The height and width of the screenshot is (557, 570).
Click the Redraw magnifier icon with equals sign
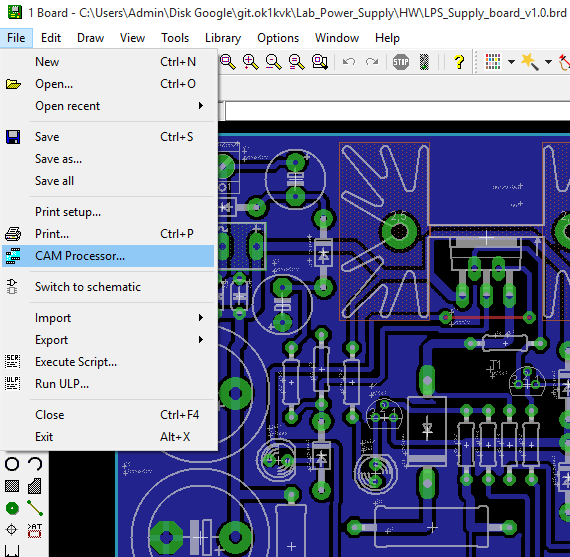point(297,62)
